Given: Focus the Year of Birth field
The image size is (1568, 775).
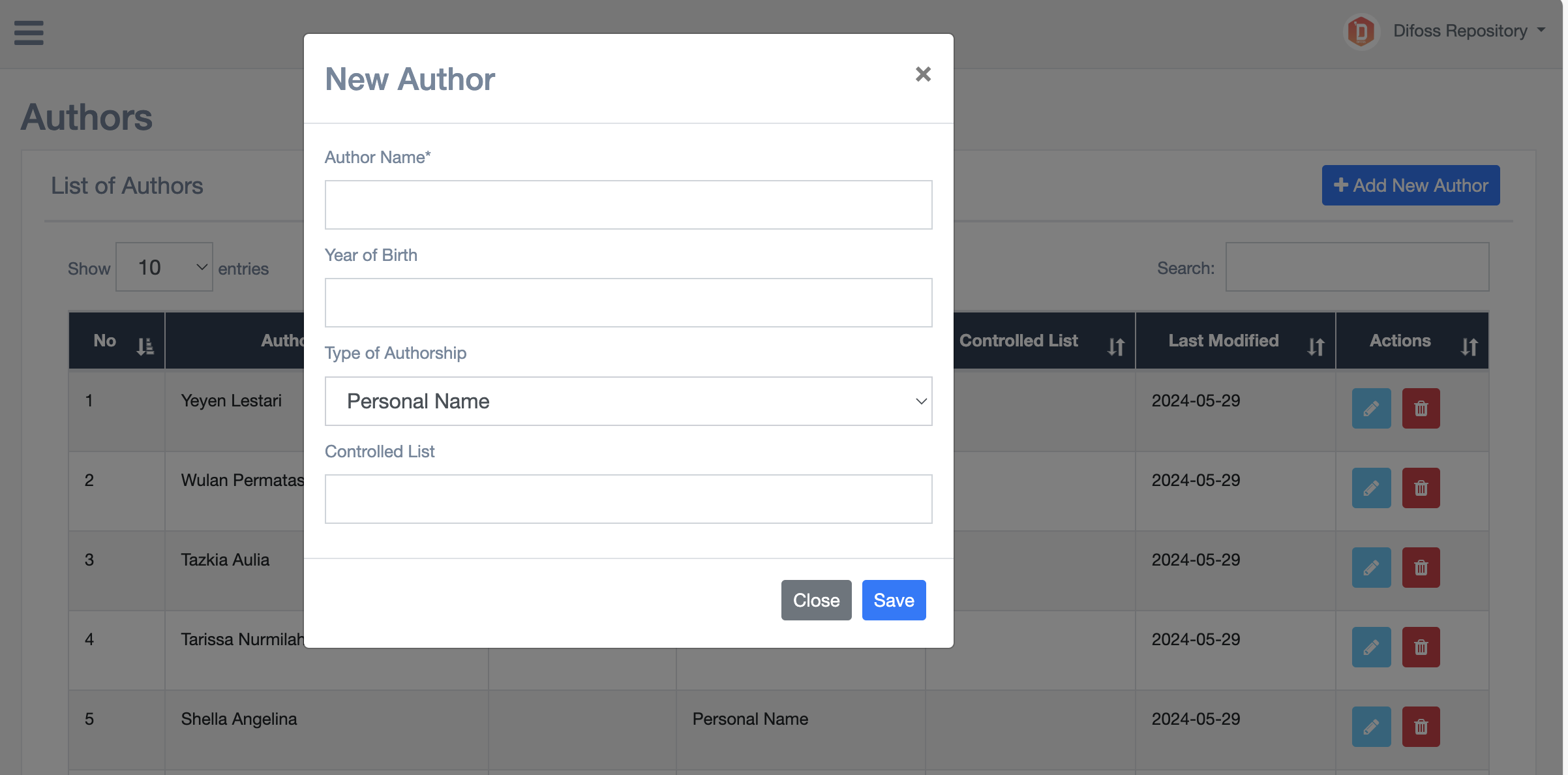Looking at the screenshot, I should [628, 303].
